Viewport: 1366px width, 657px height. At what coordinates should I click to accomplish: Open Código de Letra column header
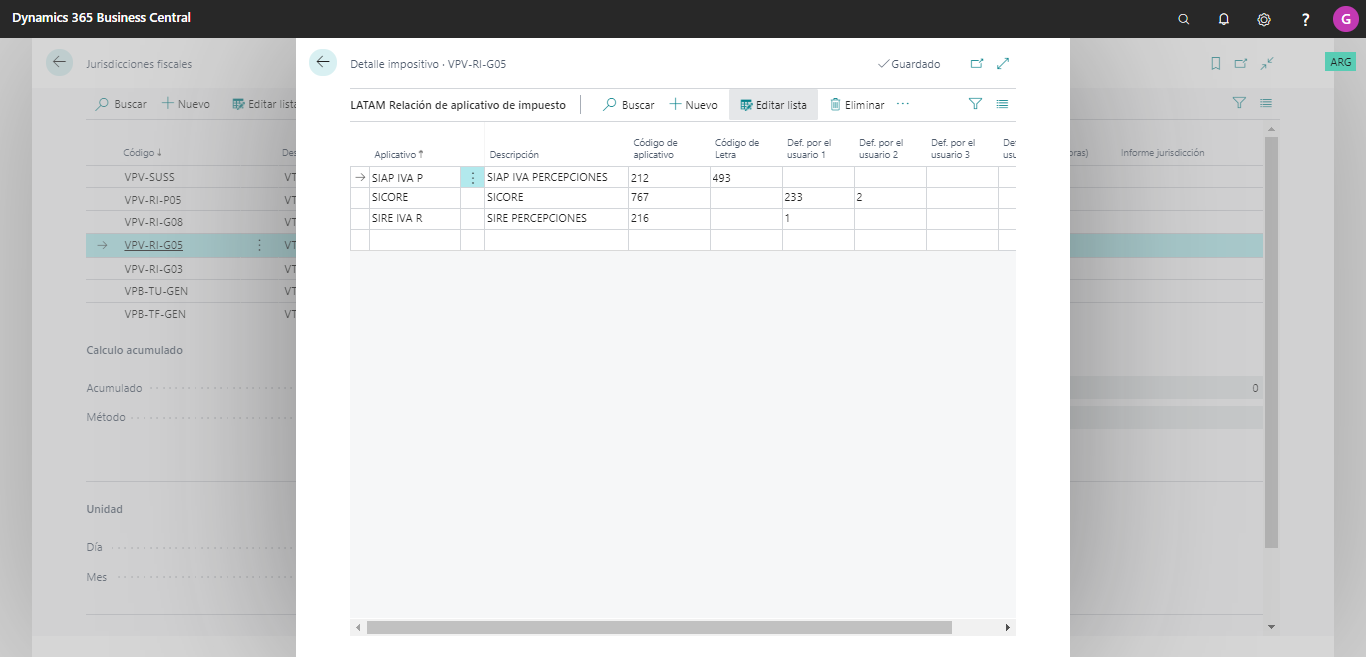pyautogui.click(x=737, y=148)
